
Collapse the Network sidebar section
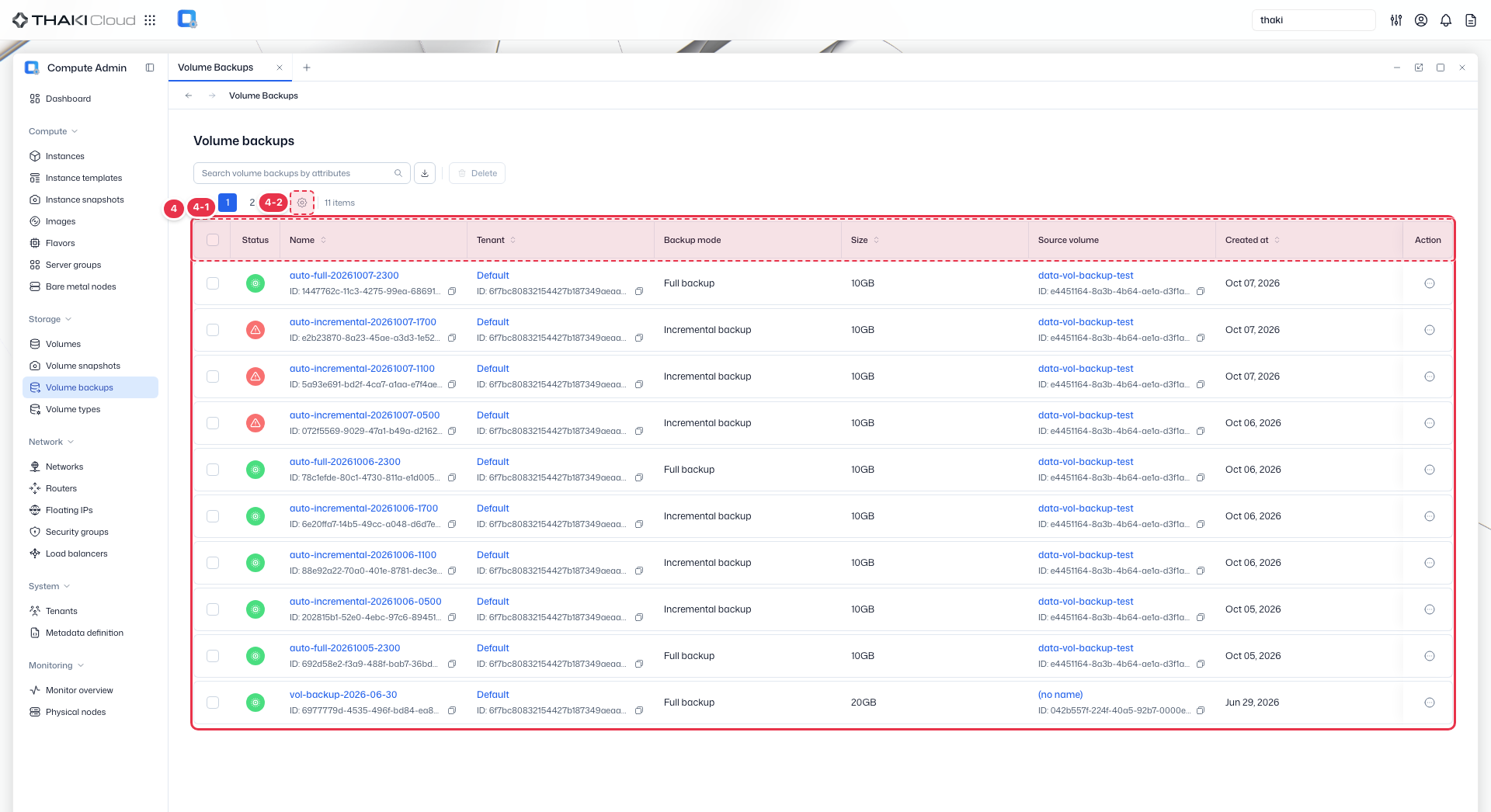(x=51, y=442)
